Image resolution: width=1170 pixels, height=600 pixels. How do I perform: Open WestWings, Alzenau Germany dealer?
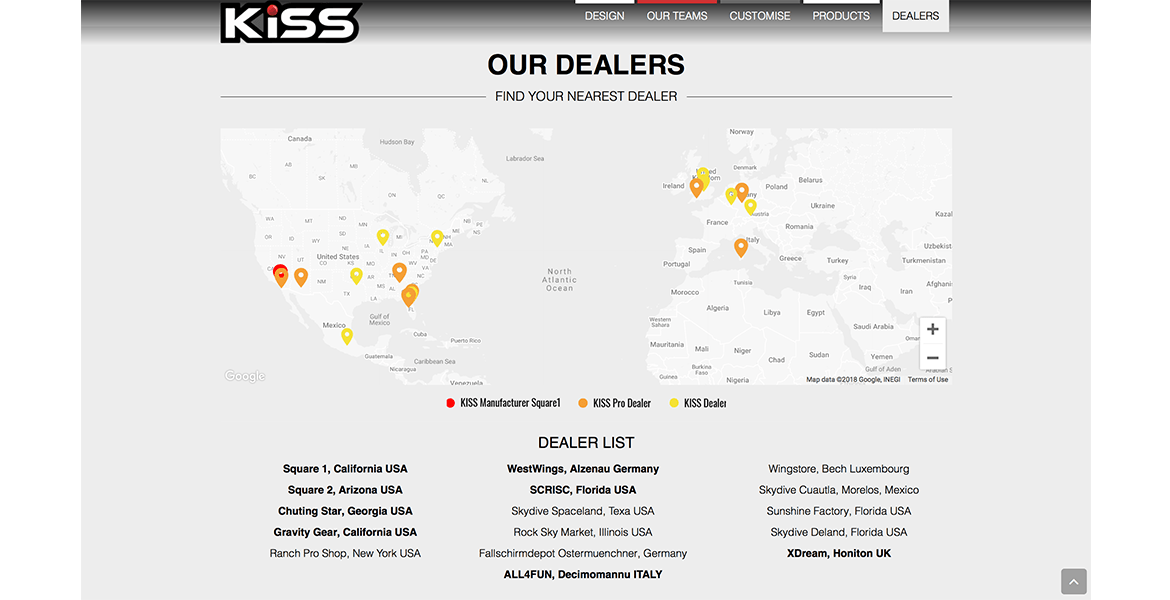pyautogui.click(x=583, y=469)
